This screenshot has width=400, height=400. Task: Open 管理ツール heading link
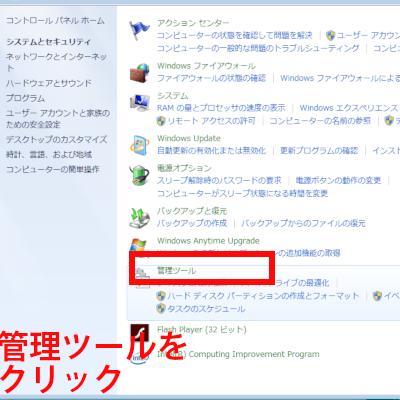(177, 271)
